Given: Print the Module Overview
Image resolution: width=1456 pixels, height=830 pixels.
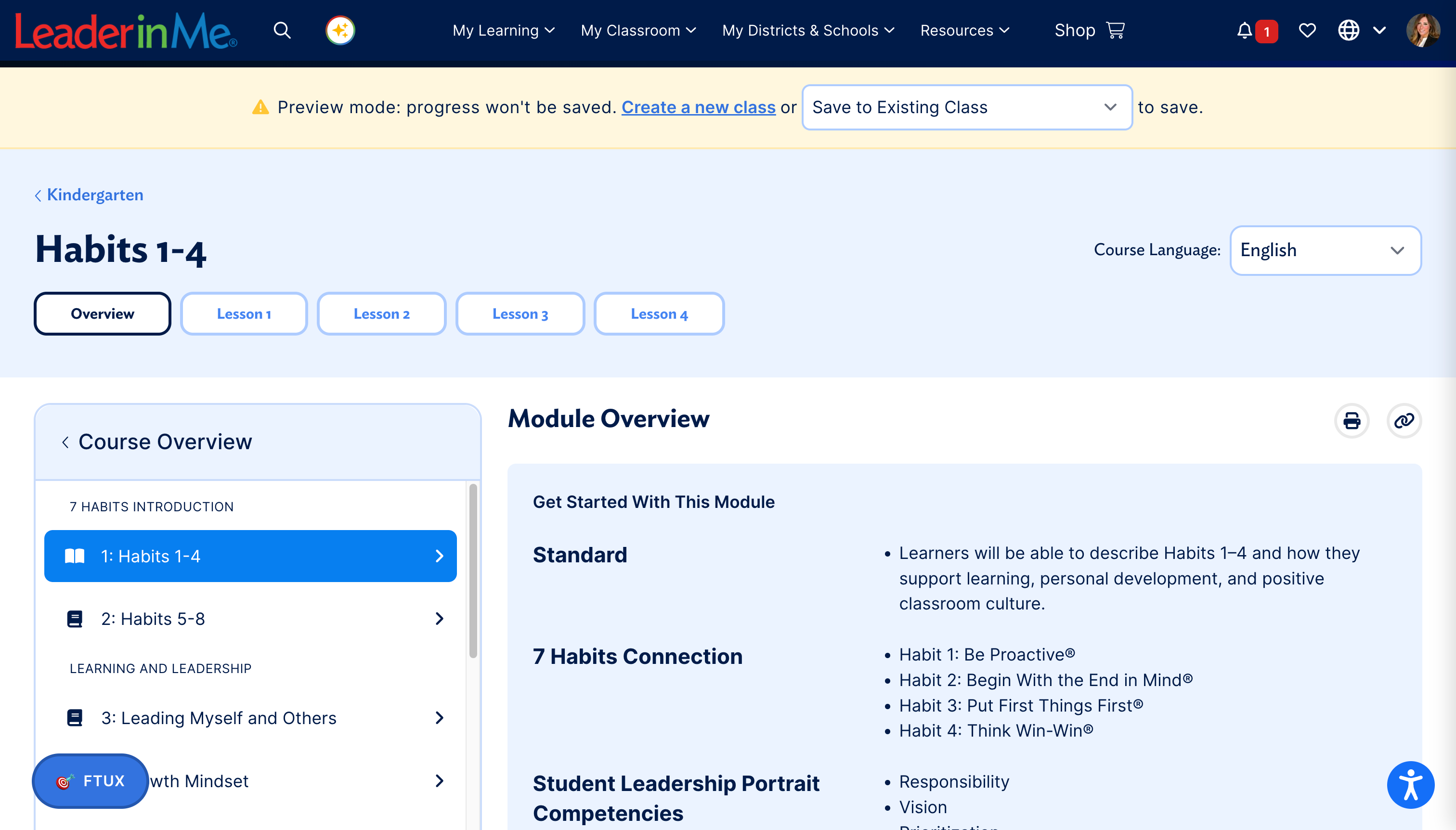Looking at the screenshot, I should click(x=1352, y=421).
